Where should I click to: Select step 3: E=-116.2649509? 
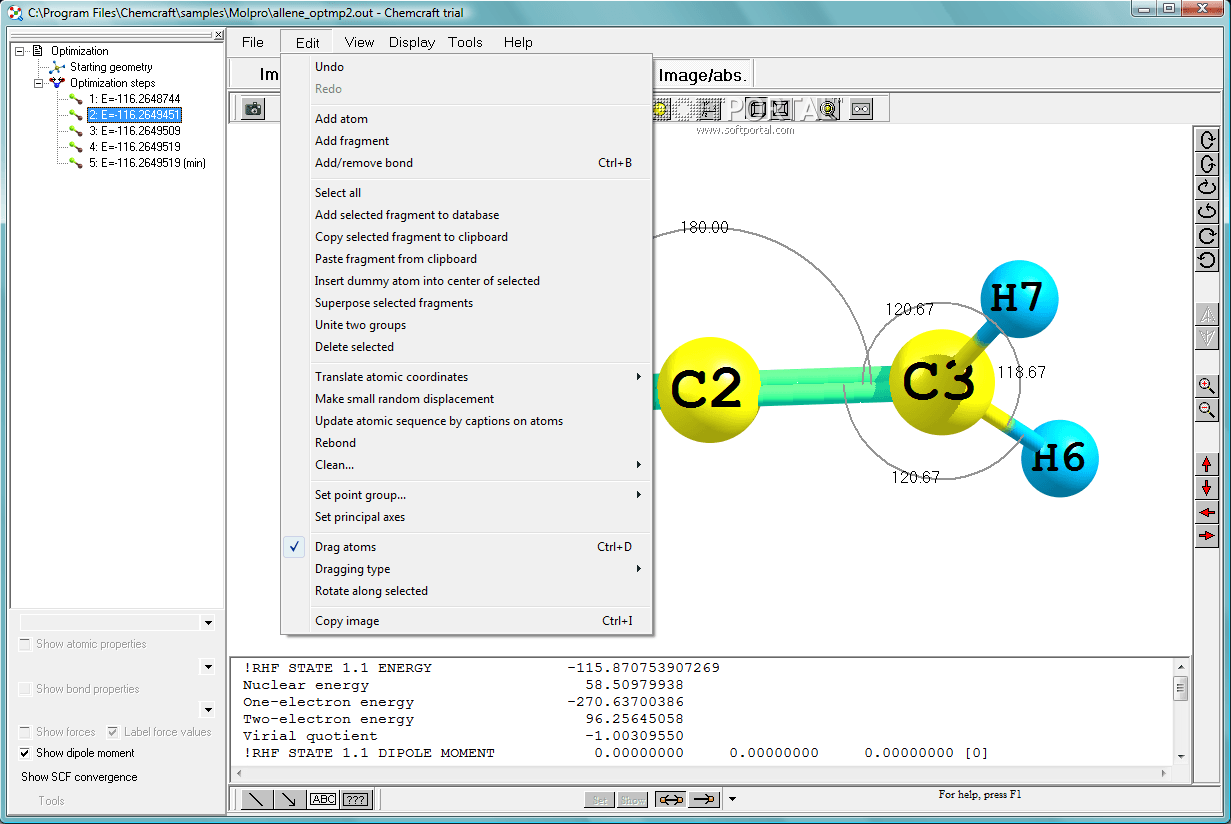point(134,131)
